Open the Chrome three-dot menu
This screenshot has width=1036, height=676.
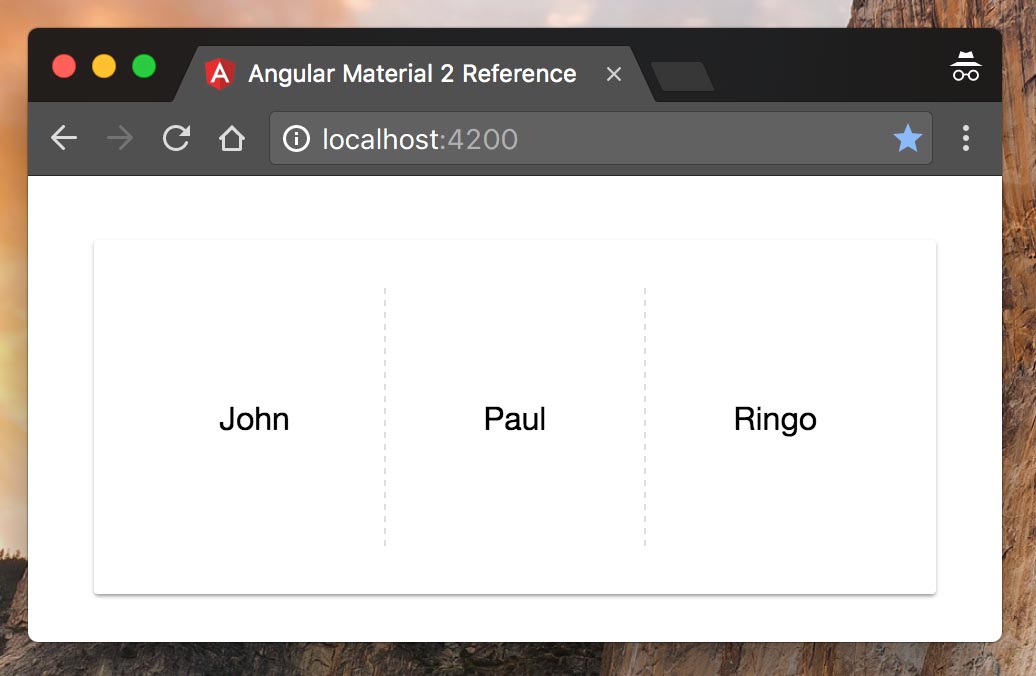tap(965, 138)
